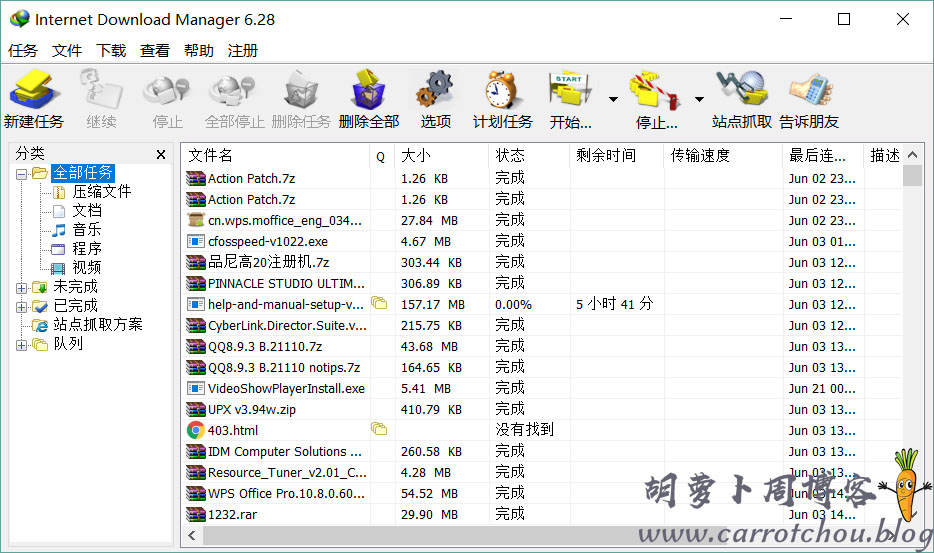The height and width of the screenshot is (553, 934).
Task: Click the 停止... queue stop icon
Action: tap(655, 91)
